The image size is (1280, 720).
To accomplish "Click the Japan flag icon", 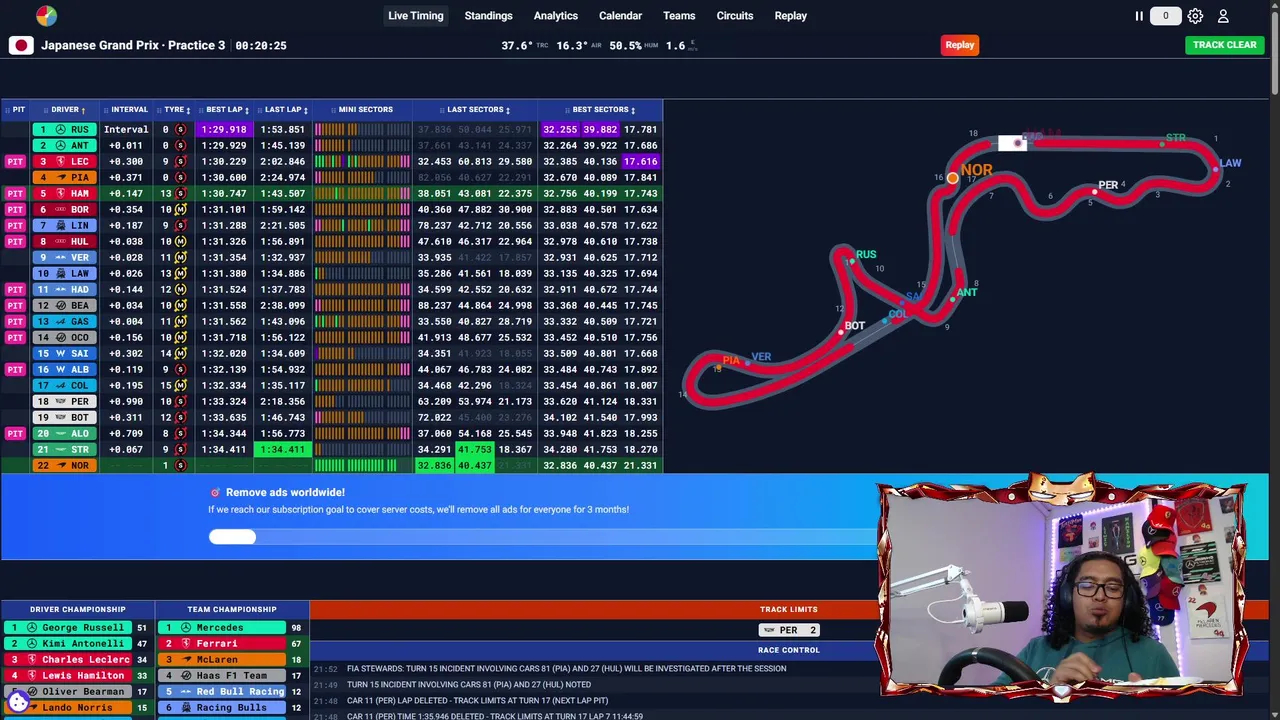I will (21, 45).
